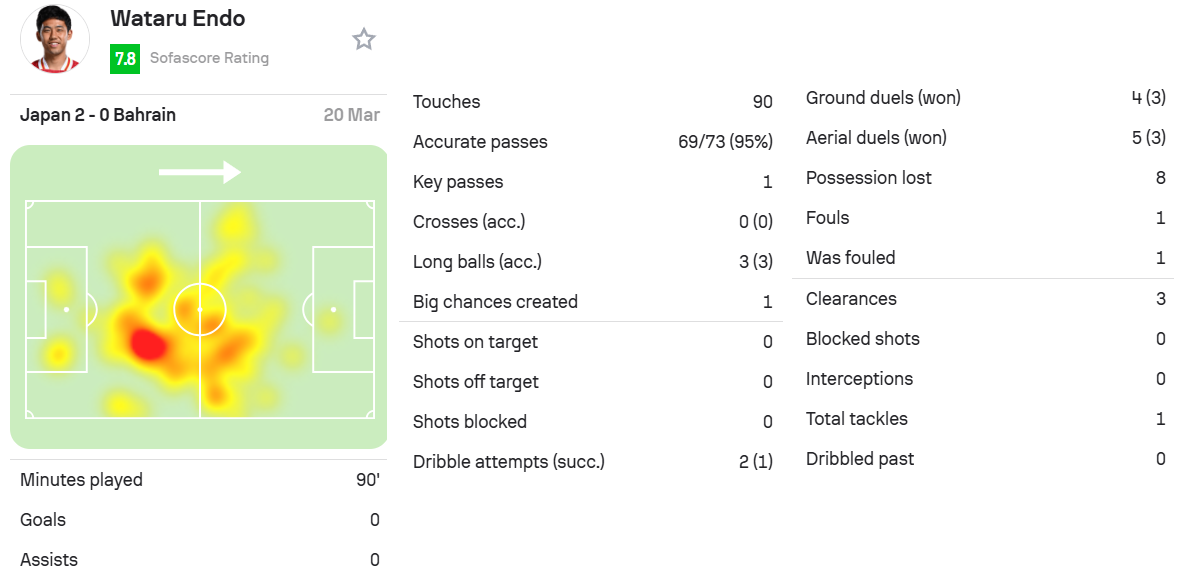Select the Ground duels (won) row
The image size is (1185, 576).
985,98
